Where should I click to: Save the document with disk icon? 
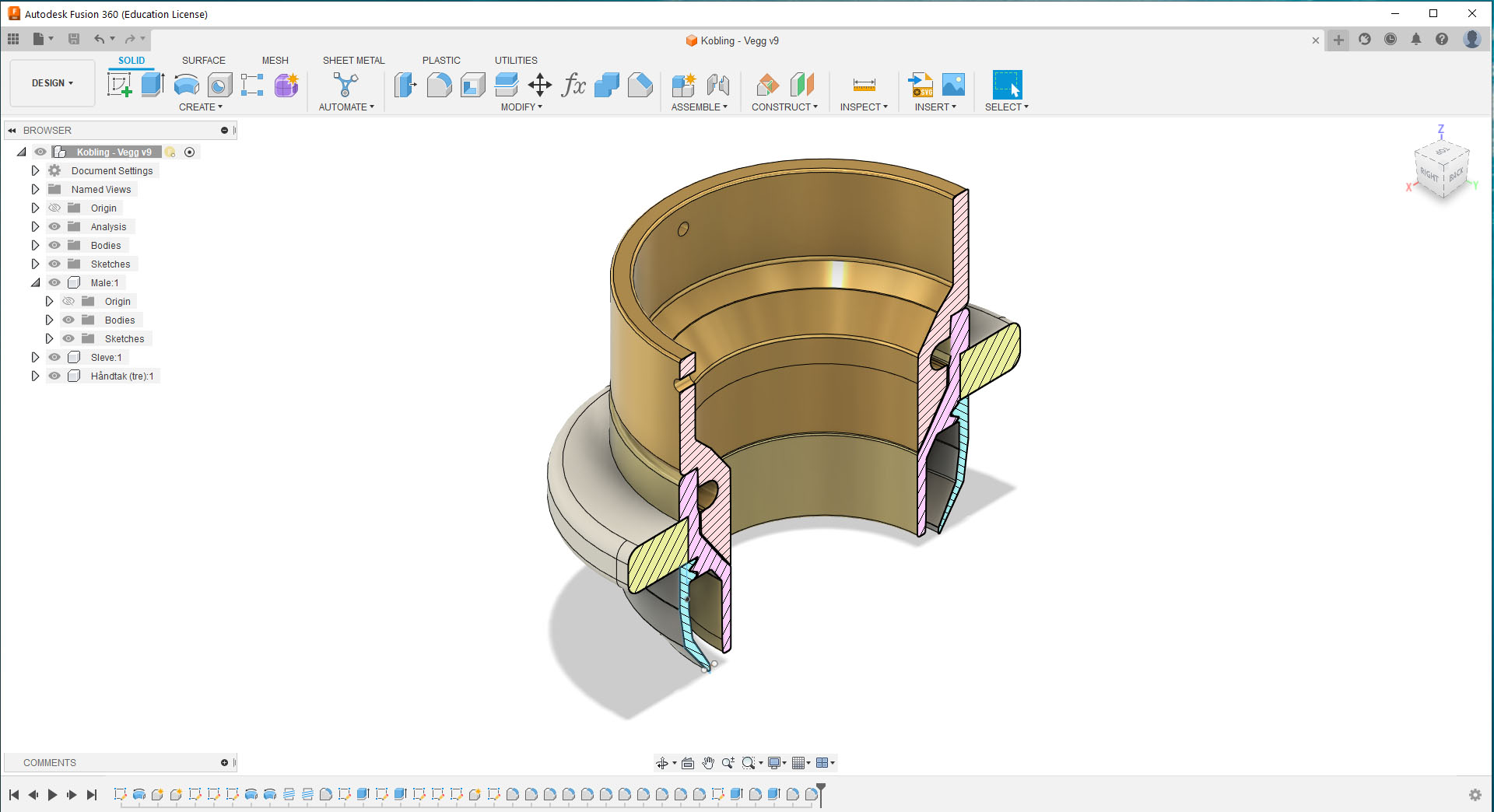tap(74, 39)
